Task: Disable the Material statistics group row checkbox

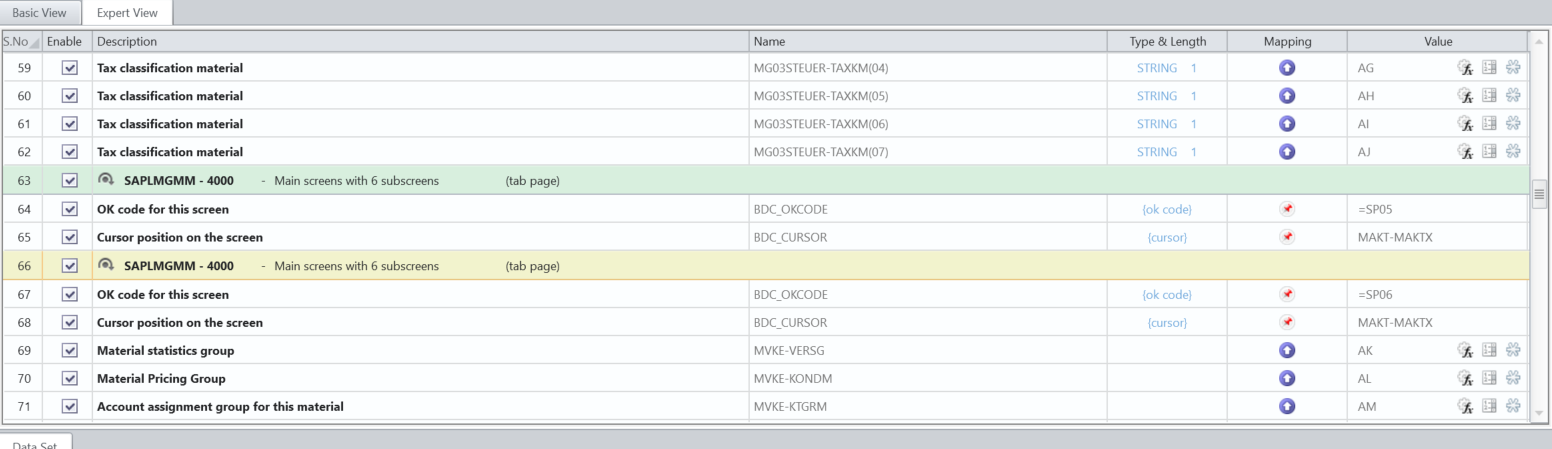Action: tap(70, 351)
